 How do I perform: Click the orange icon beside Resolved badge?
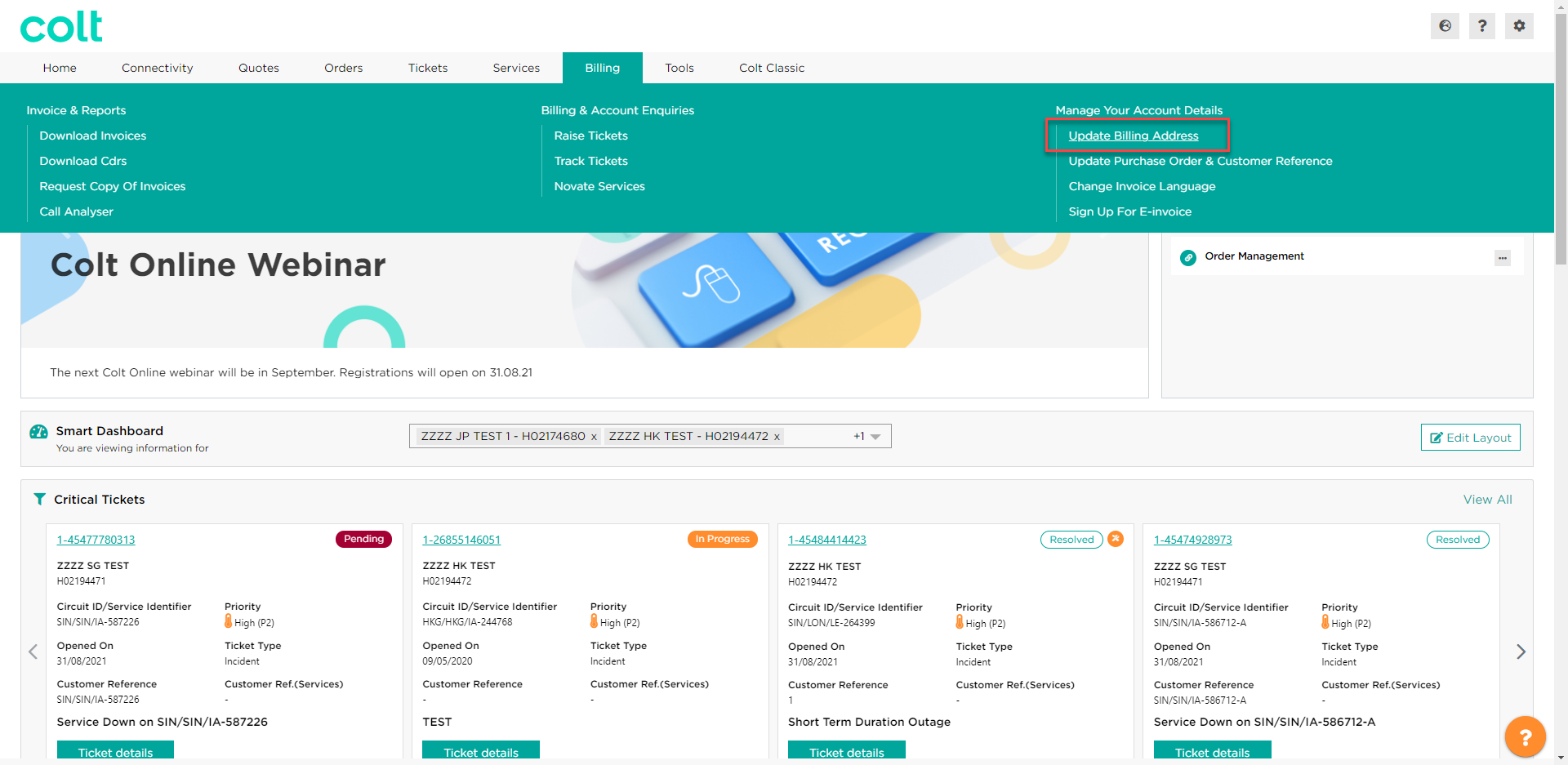1116,539
